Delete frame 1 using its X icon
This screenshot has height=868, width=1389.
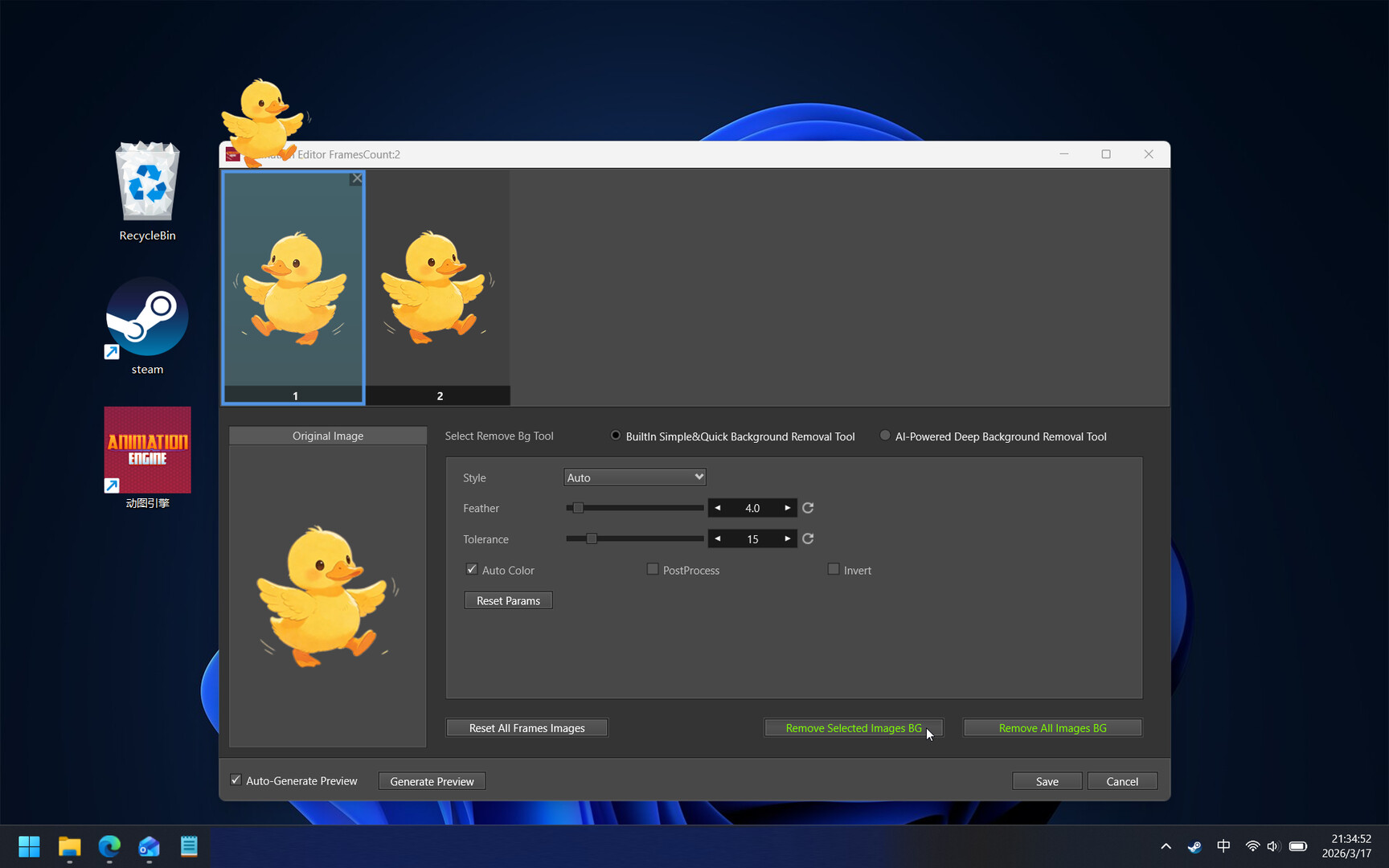pyautogui.click(x=356, y=178)
